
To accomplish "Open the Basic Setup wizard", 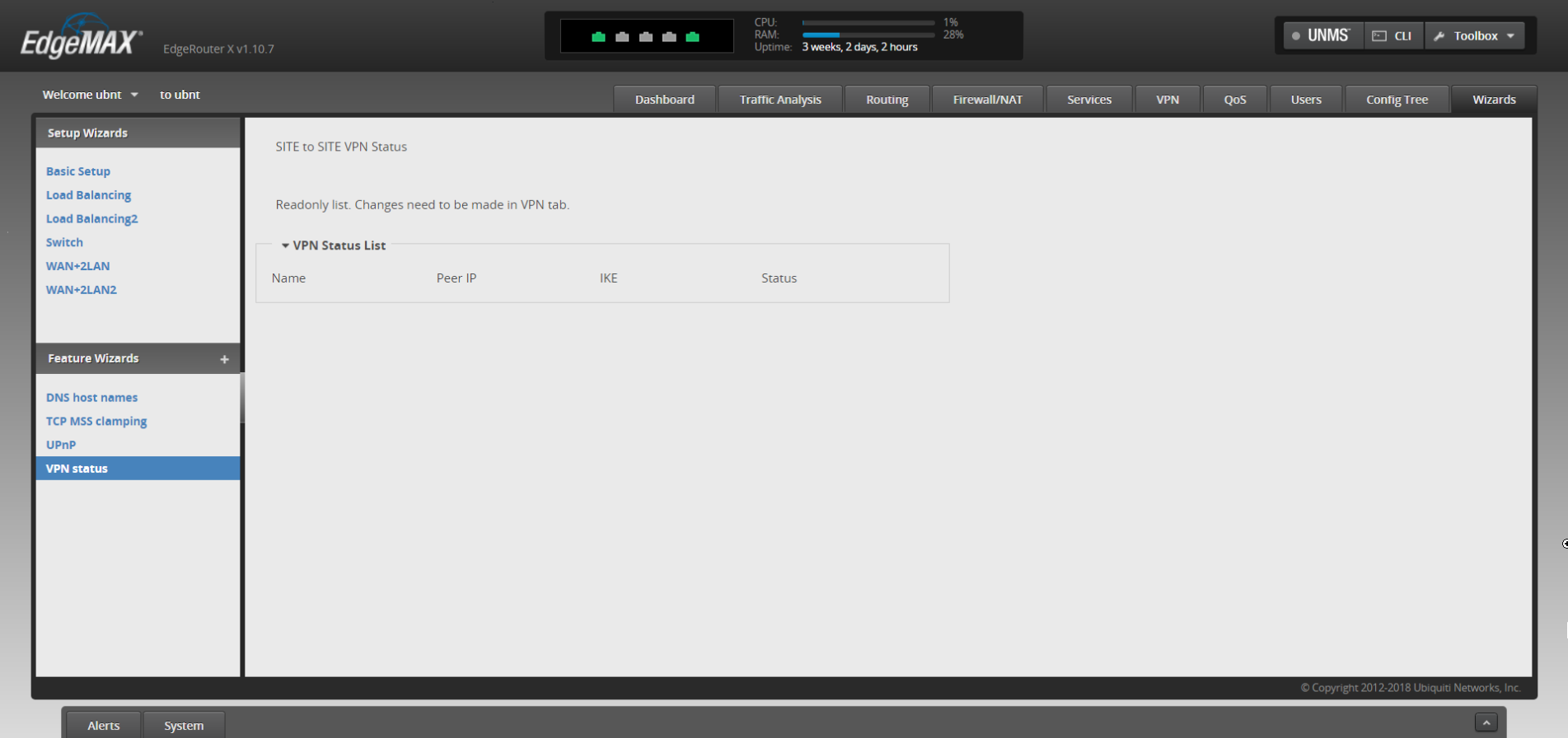I will pos(78,171).
